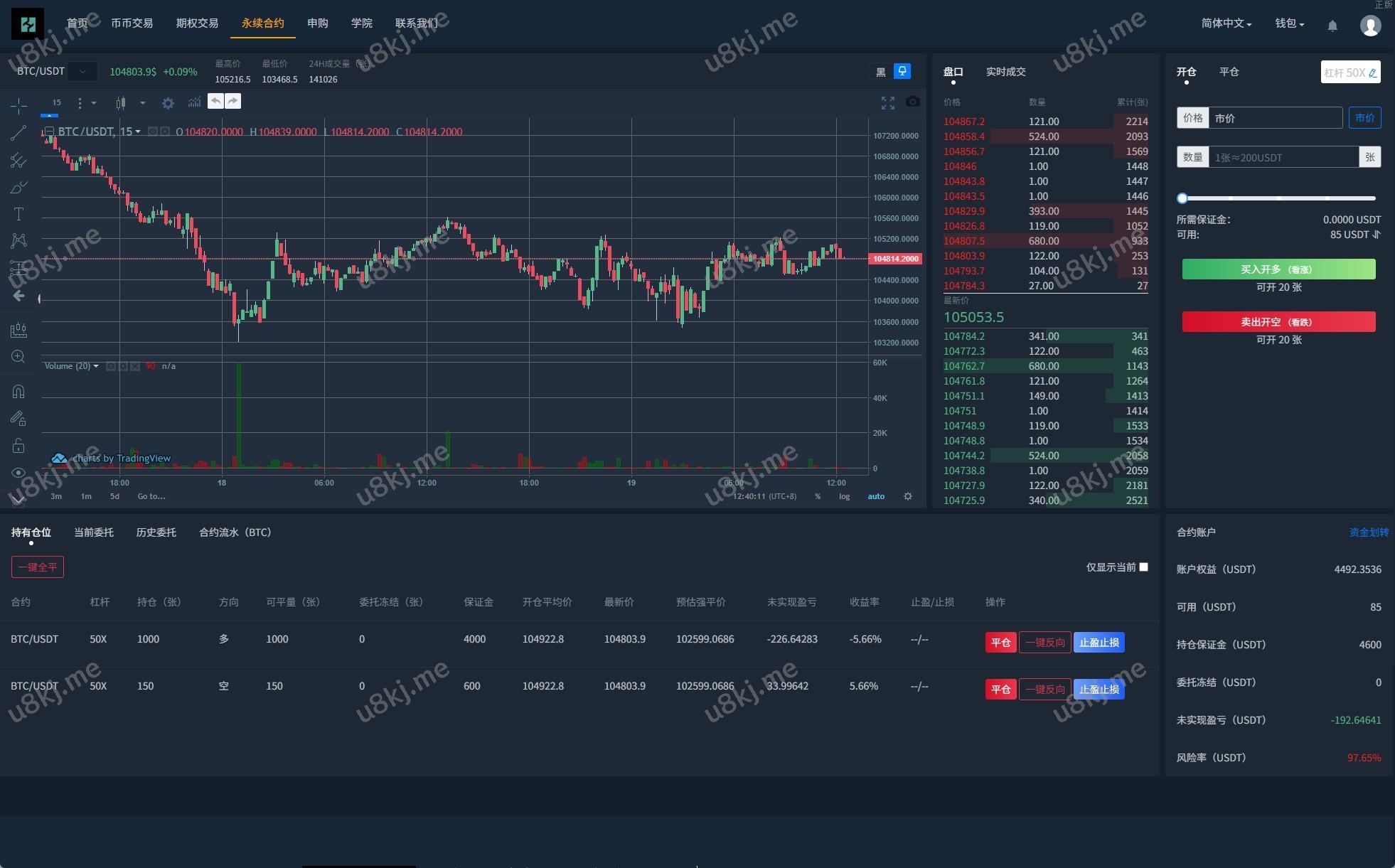Select the trend line drawing tool
Viewport: 1395px width, 868px height.
[18, 133]
